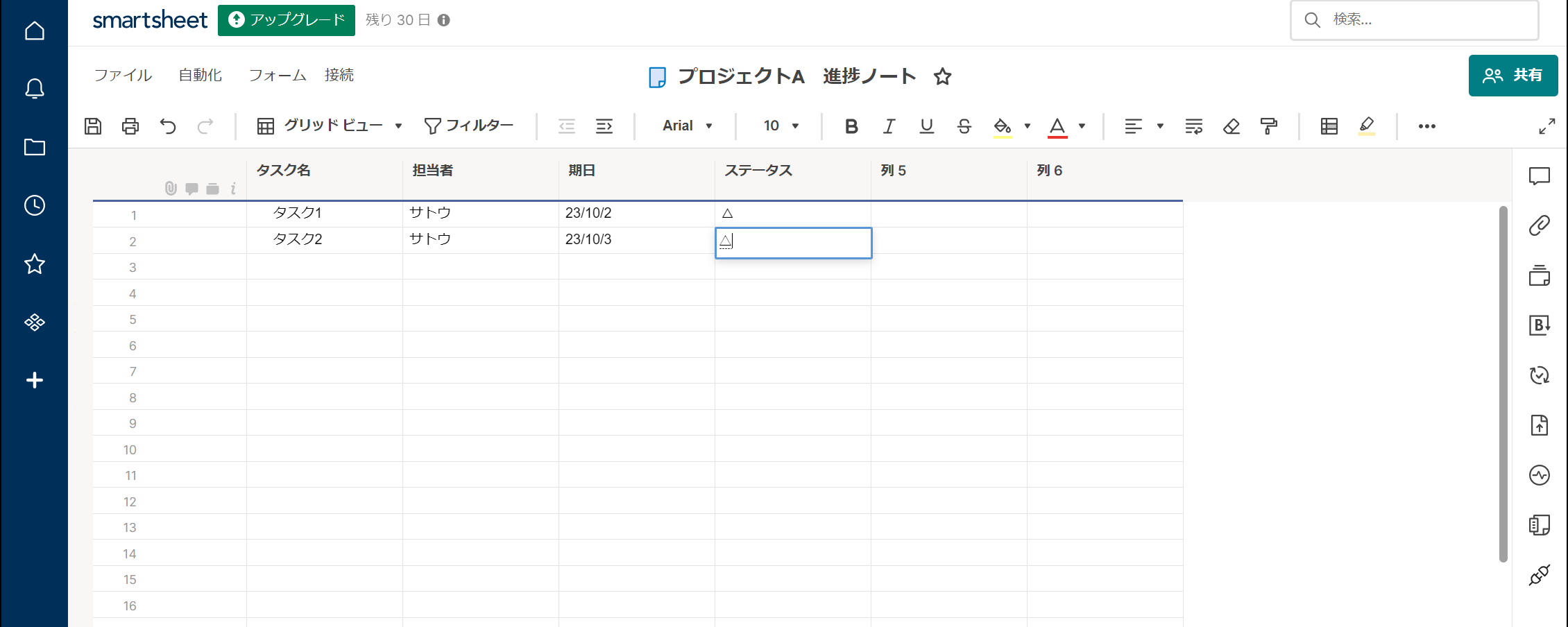Open the Smartsheet search field
The width and height of the screenshot is (1568, 627).
1415,20
